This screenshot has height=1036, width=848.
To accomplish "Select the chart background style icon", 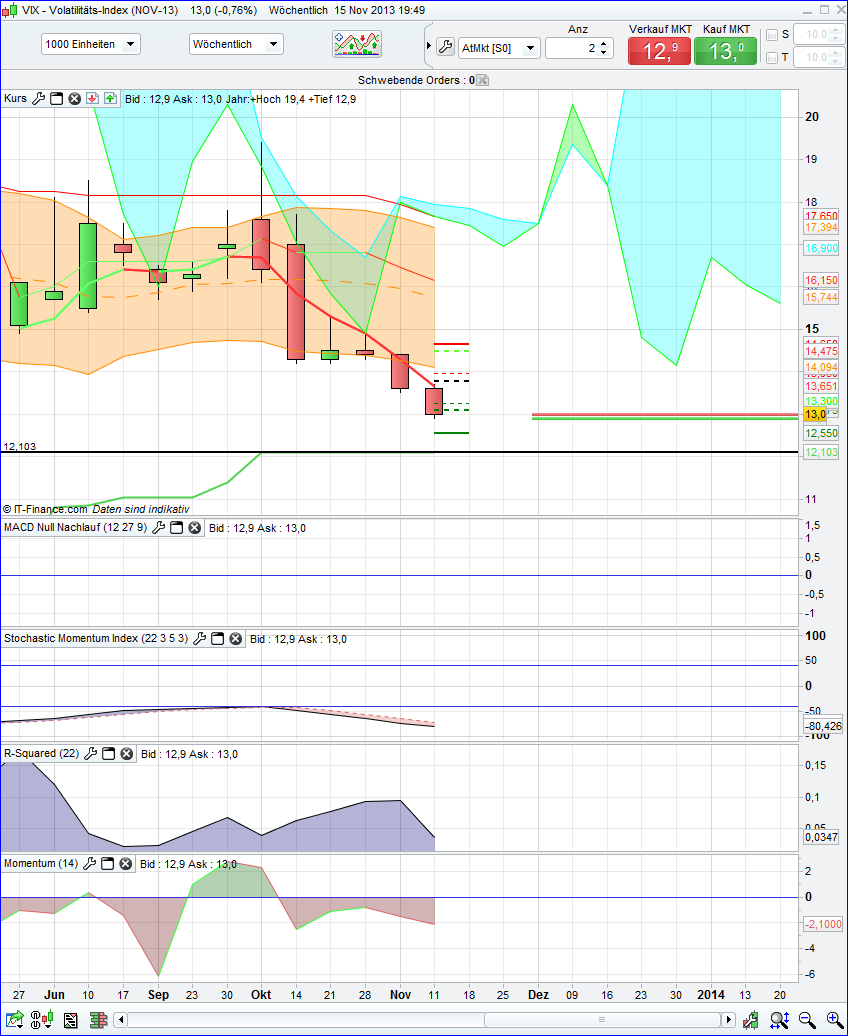I will tap(358, 44).
